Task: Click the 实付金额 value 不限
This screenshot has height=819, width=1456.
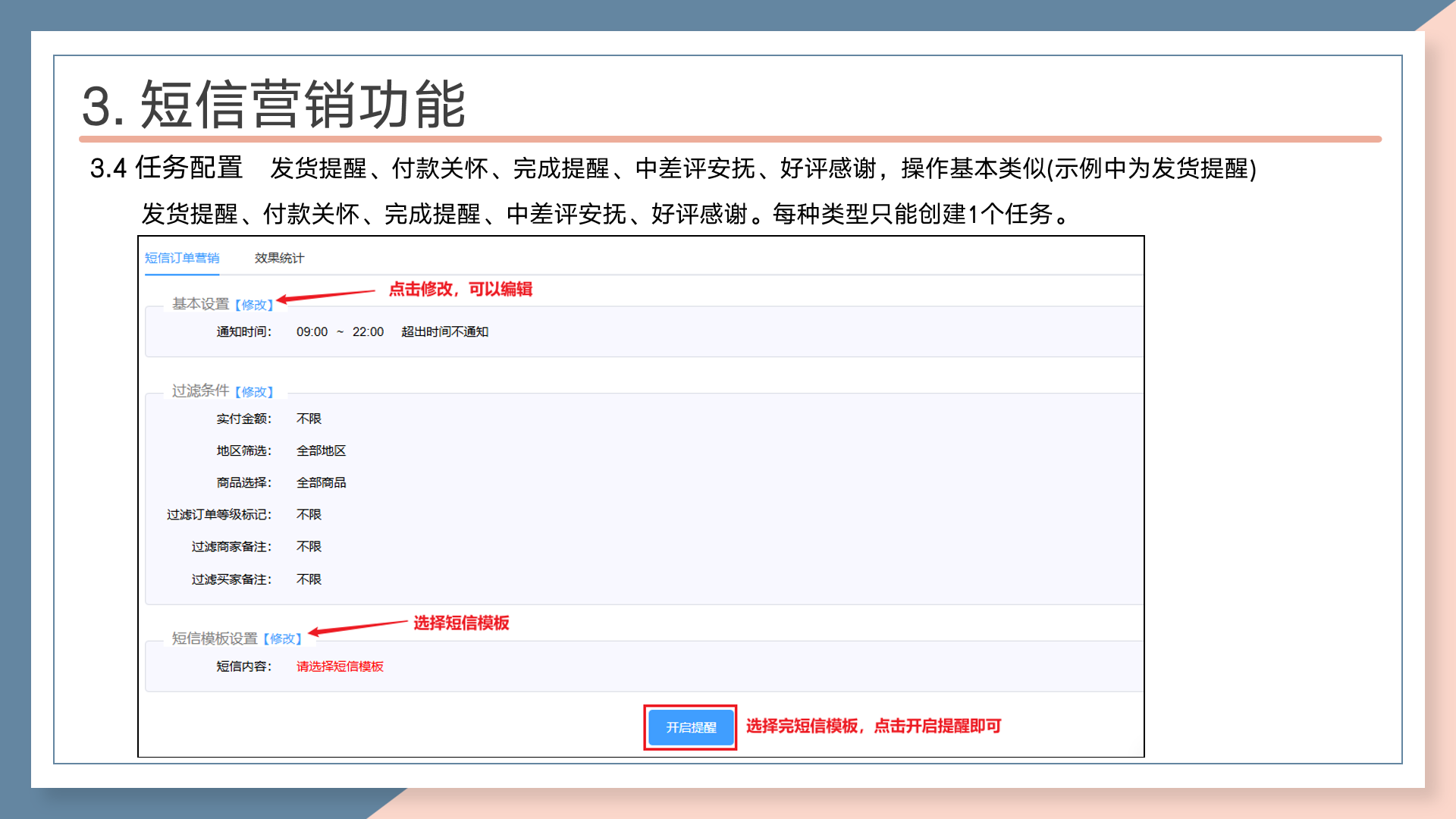Action: click(309, 419)
